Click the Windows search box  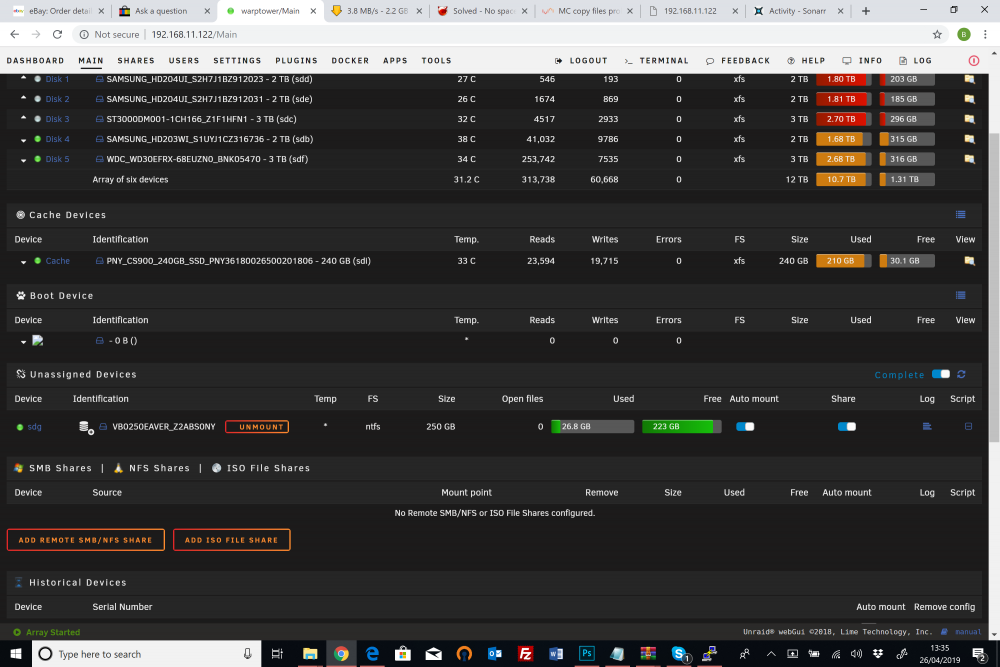(x=147, y=654)
